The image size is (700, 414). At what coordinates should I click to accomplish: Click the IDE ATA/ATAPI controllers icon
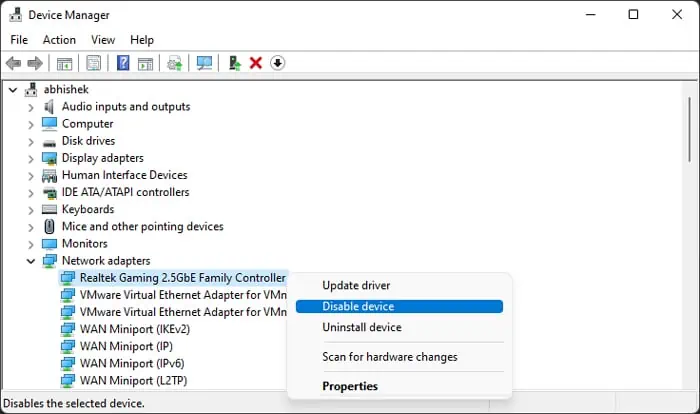pyautogui.click(x=50, y=193)
